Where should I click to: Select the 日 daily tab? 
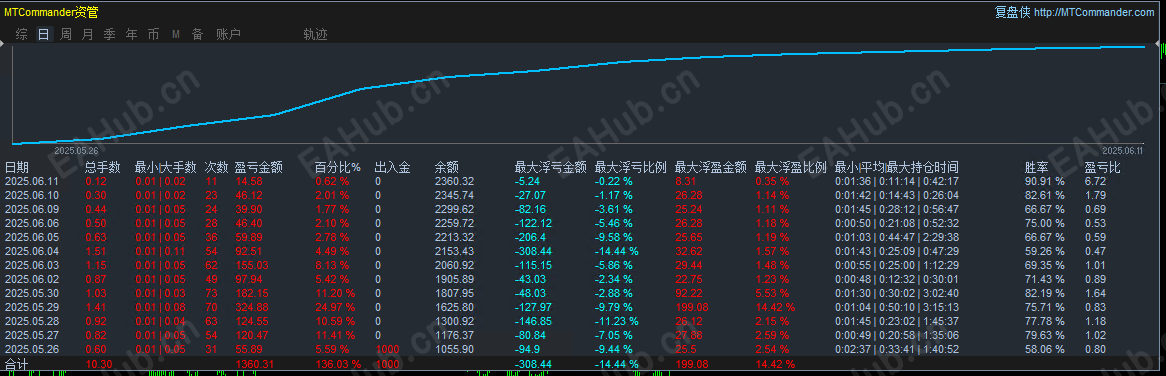(x=44, y=34)
